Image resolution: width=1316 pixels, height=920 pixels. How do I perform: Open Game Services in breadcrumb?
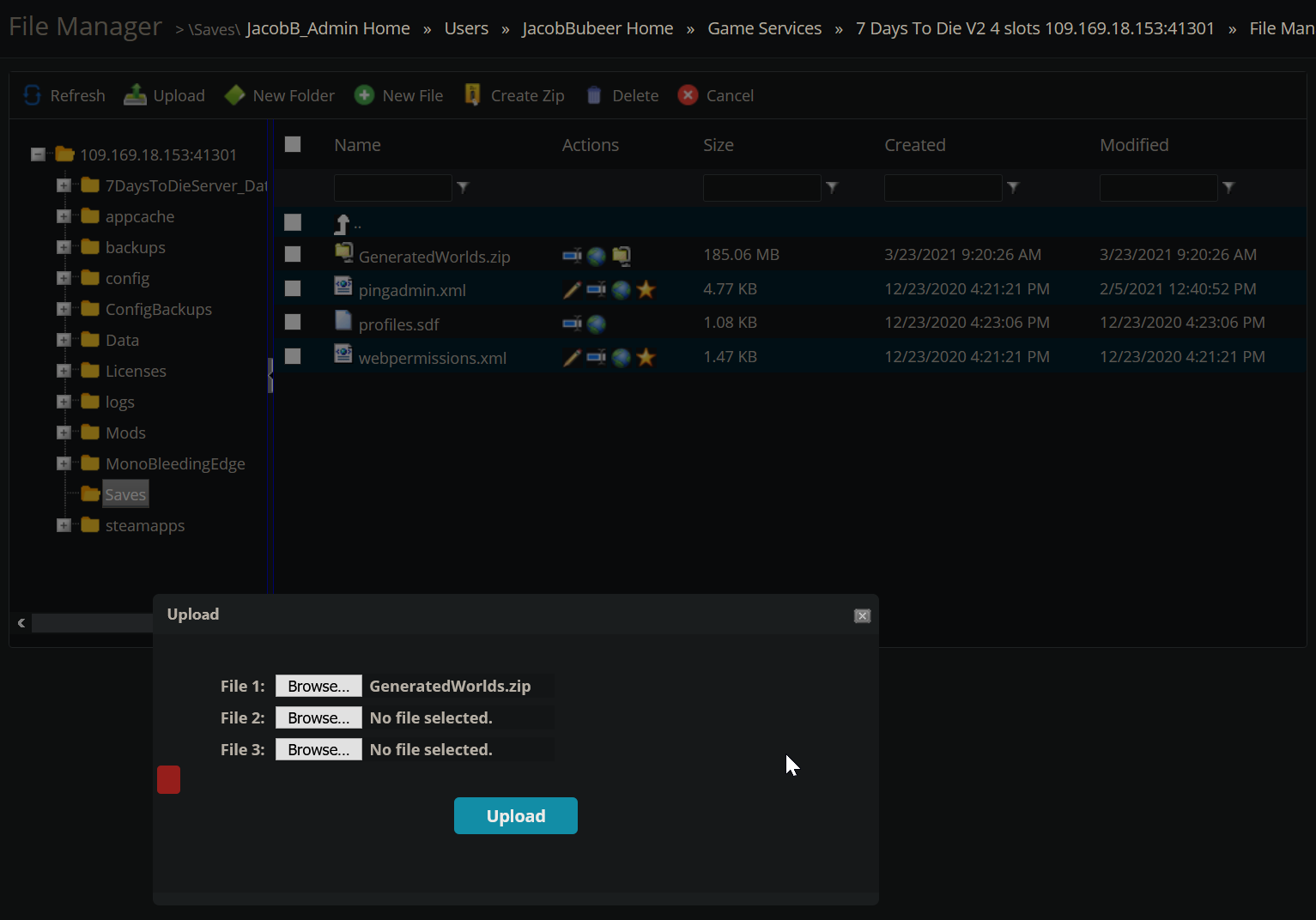click(764, 28)
